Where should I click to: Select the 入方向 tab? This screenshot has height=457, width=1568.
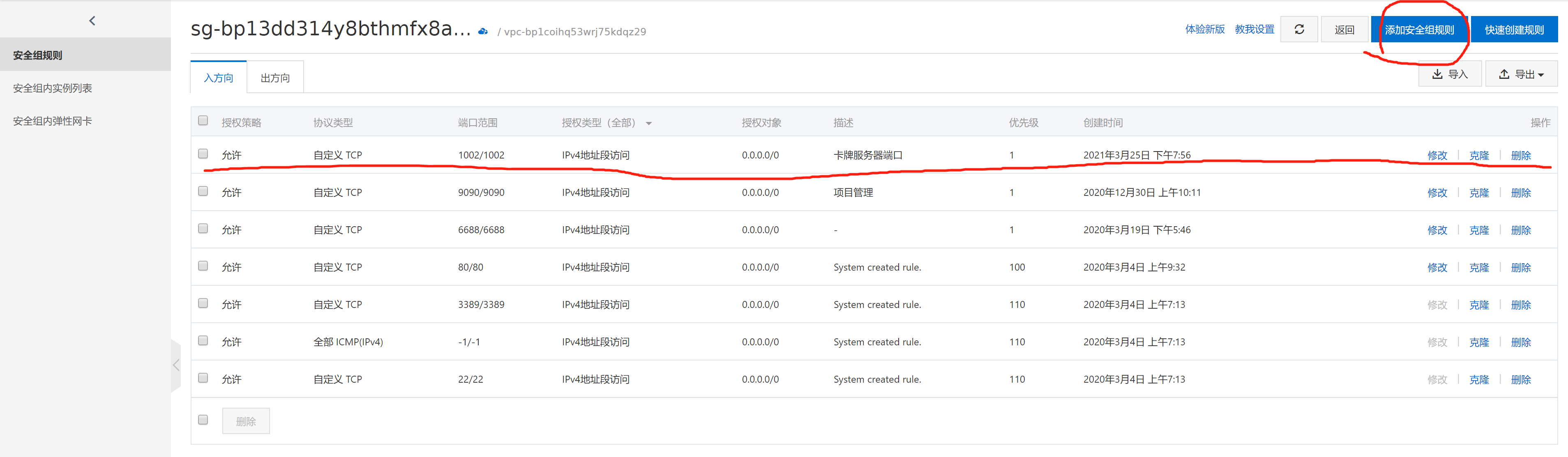click(x=219, y=78)
